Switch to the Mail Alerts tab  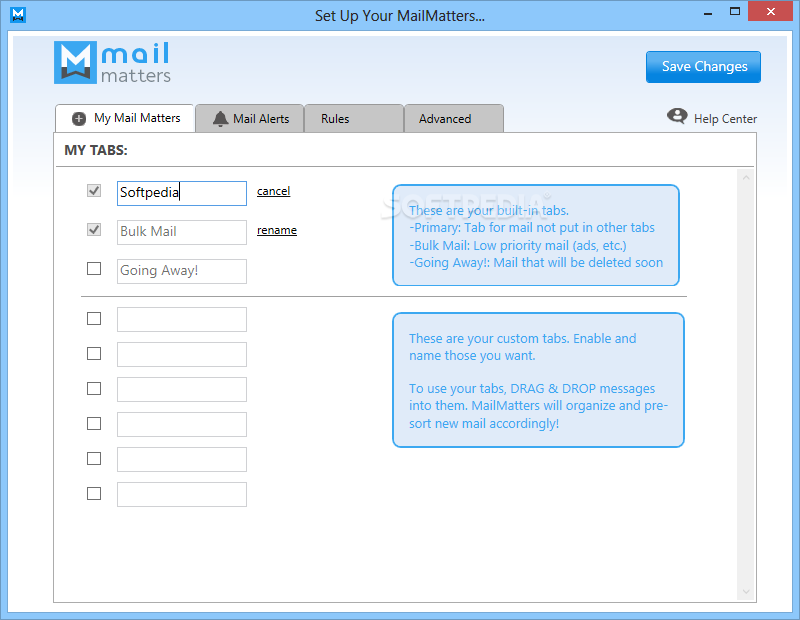point(250,118)
